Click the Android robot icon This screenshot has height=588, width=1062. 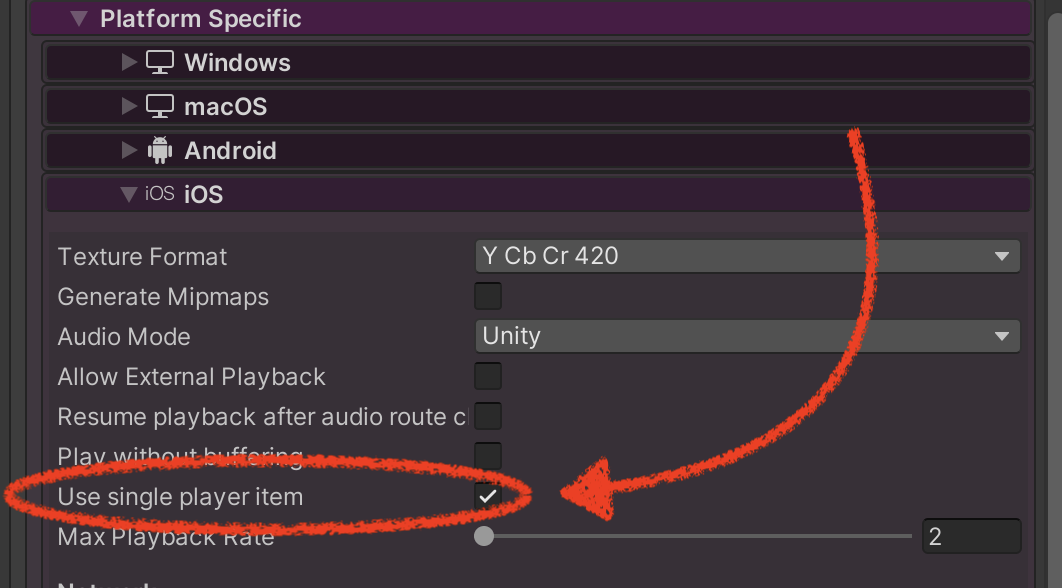[x=162, y=150]
